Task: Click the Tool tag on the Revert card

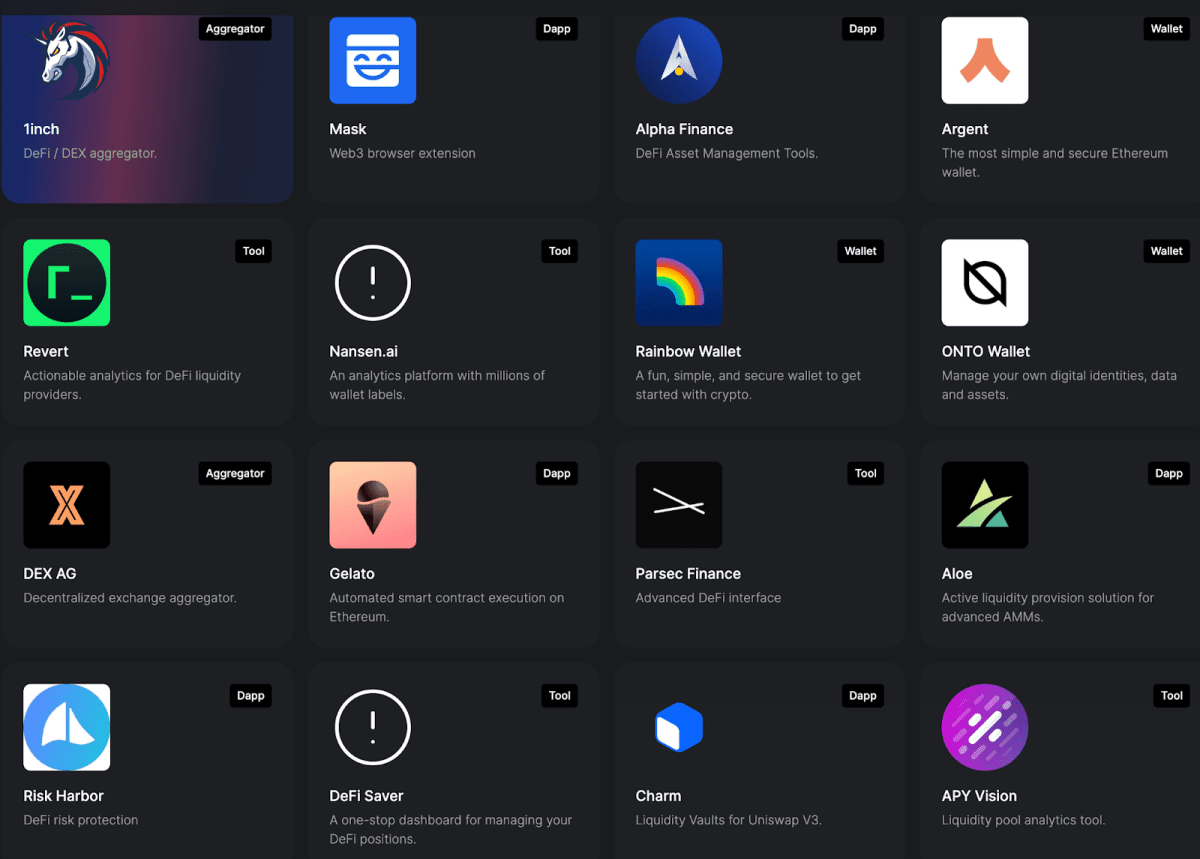Action: click(x=254, y=251)
